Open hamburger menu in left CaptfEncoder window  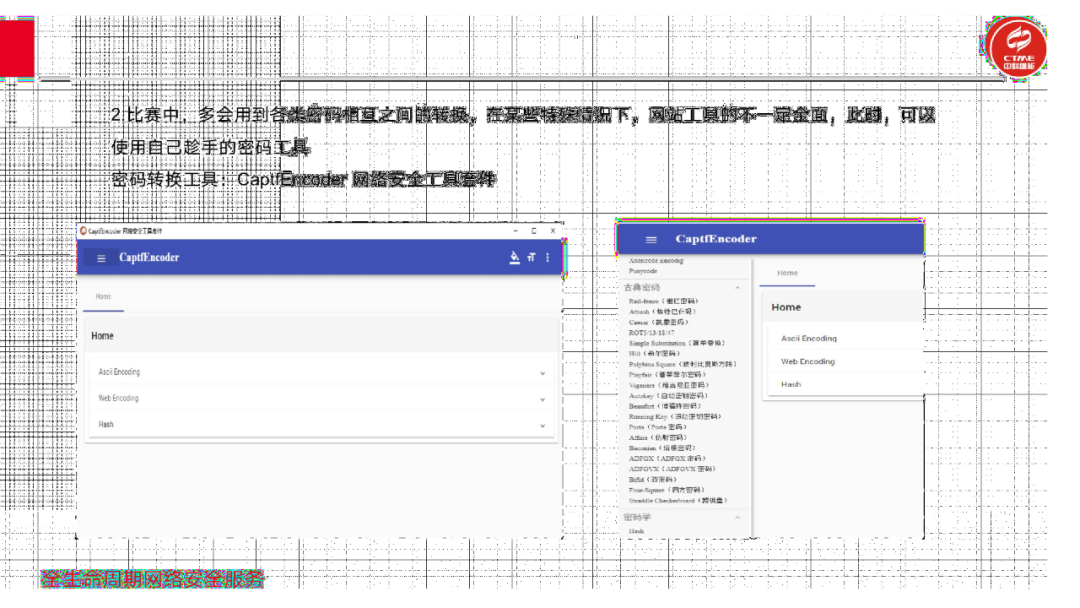click(x=101, y=258)
